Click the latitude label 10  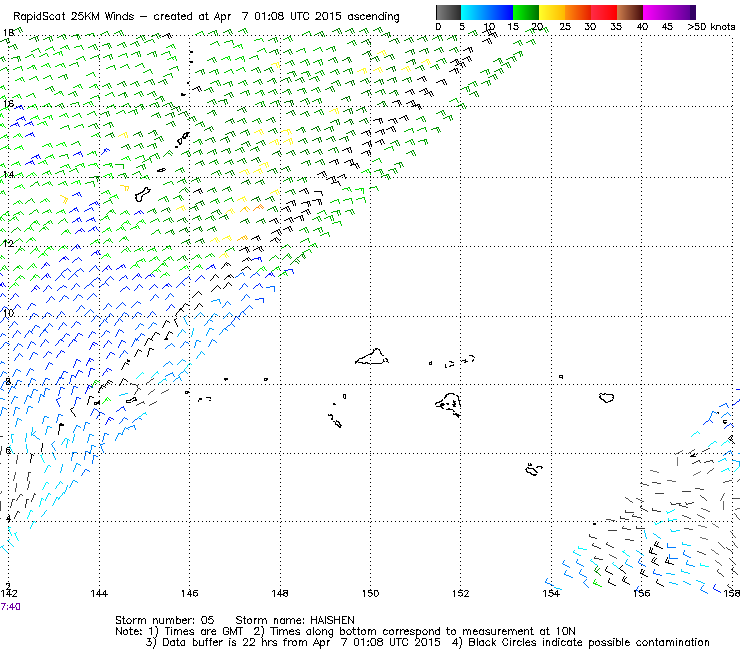tap(8, 313)
